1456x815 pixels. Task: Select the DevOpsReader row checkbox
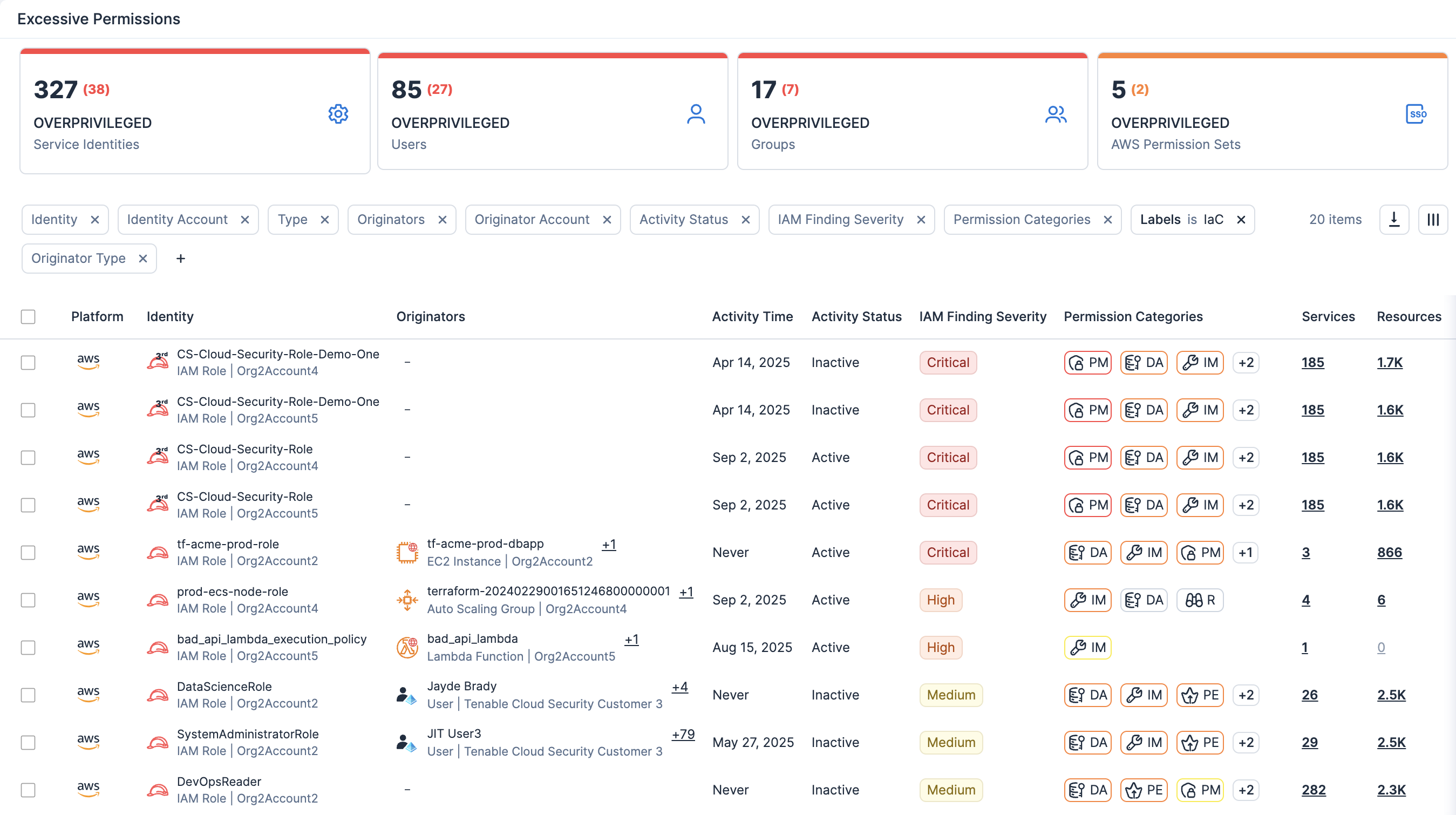[x=28, y=790]
